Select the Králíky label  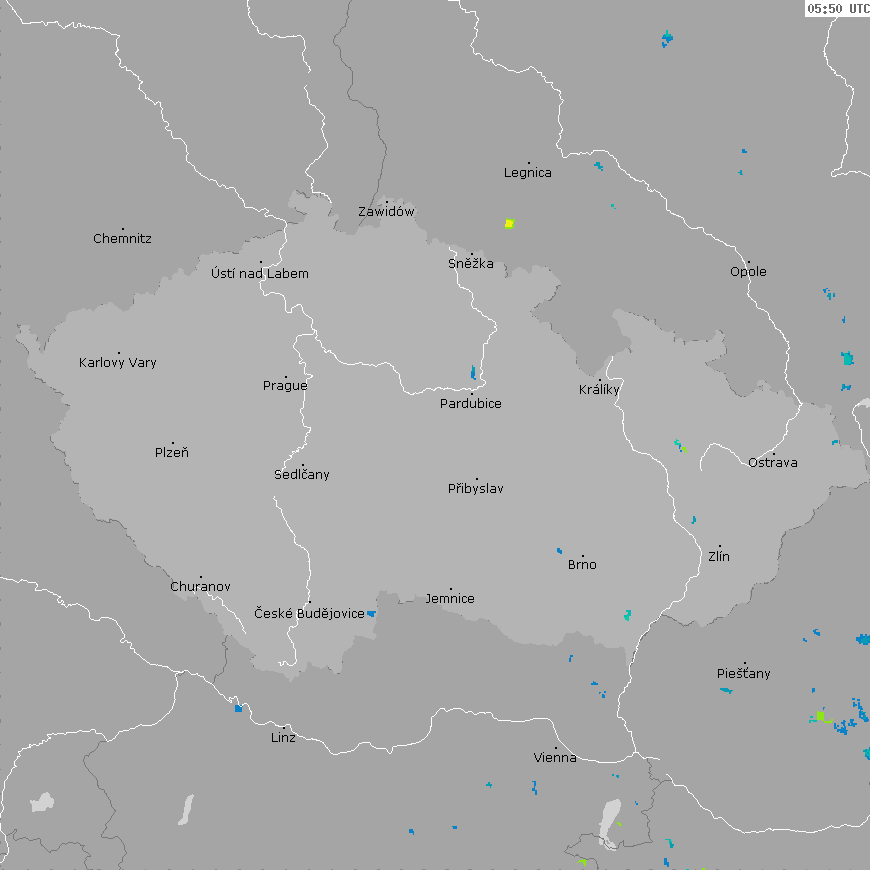(599, 390)
